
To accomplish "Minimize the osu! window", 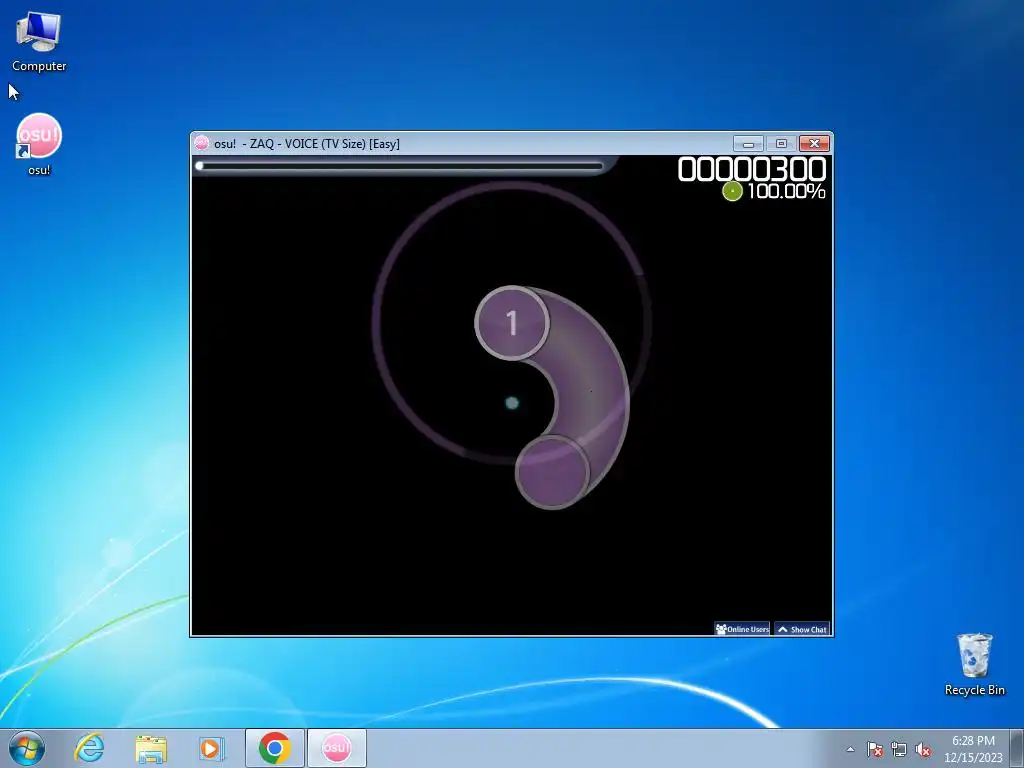I will tap(748, 143).
